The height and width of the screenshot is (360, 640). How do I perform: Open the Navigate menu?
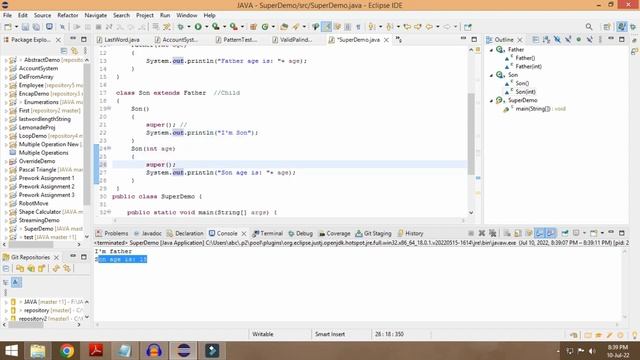[96, 15]
